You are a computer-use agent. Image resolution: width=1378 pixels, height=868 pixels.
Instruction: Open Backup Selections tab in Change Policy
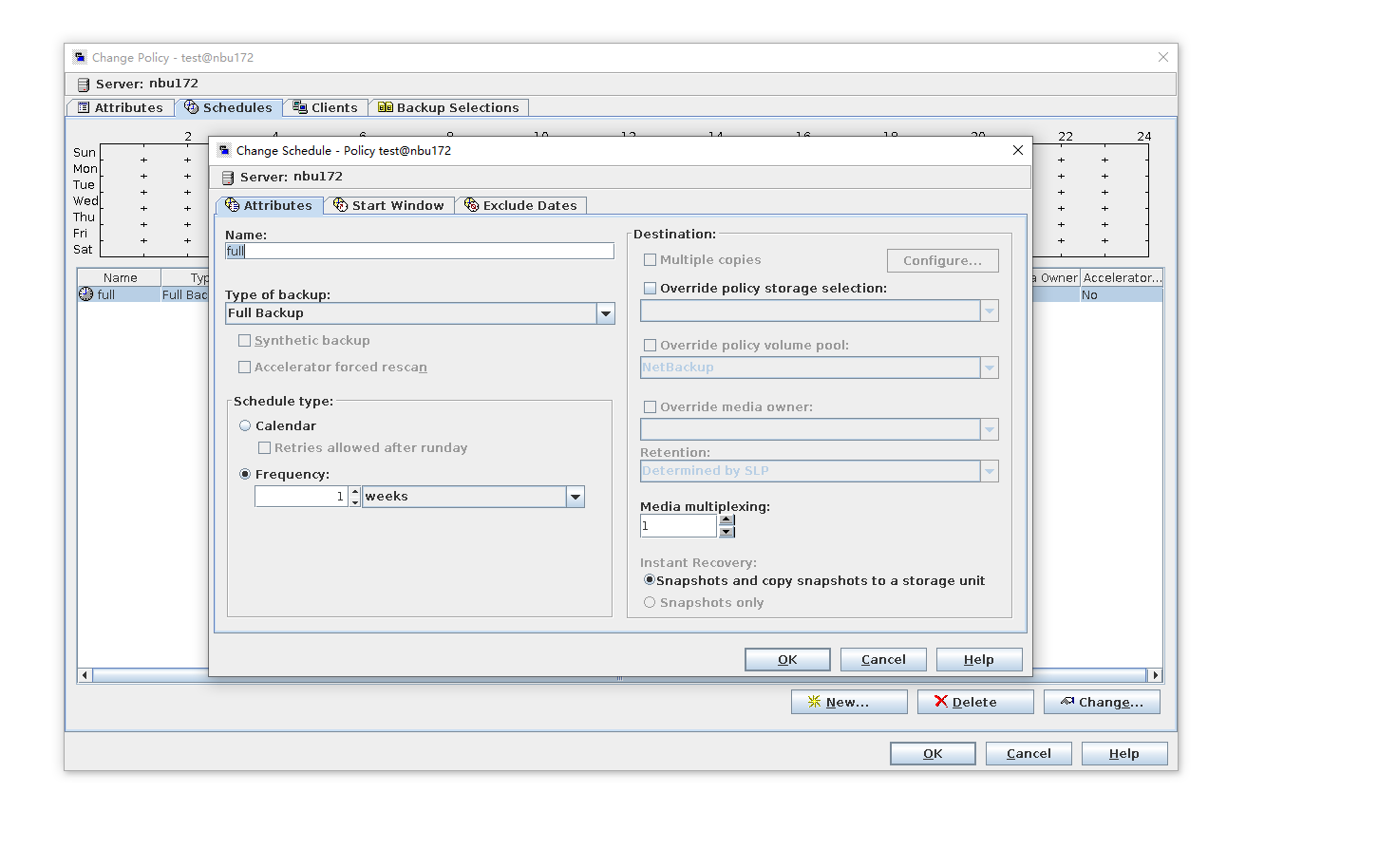point(448,107)
